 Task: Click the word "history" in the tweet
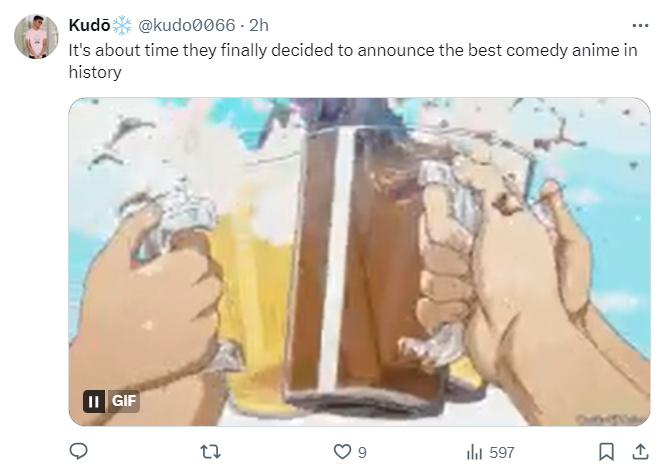coord(95,72)
